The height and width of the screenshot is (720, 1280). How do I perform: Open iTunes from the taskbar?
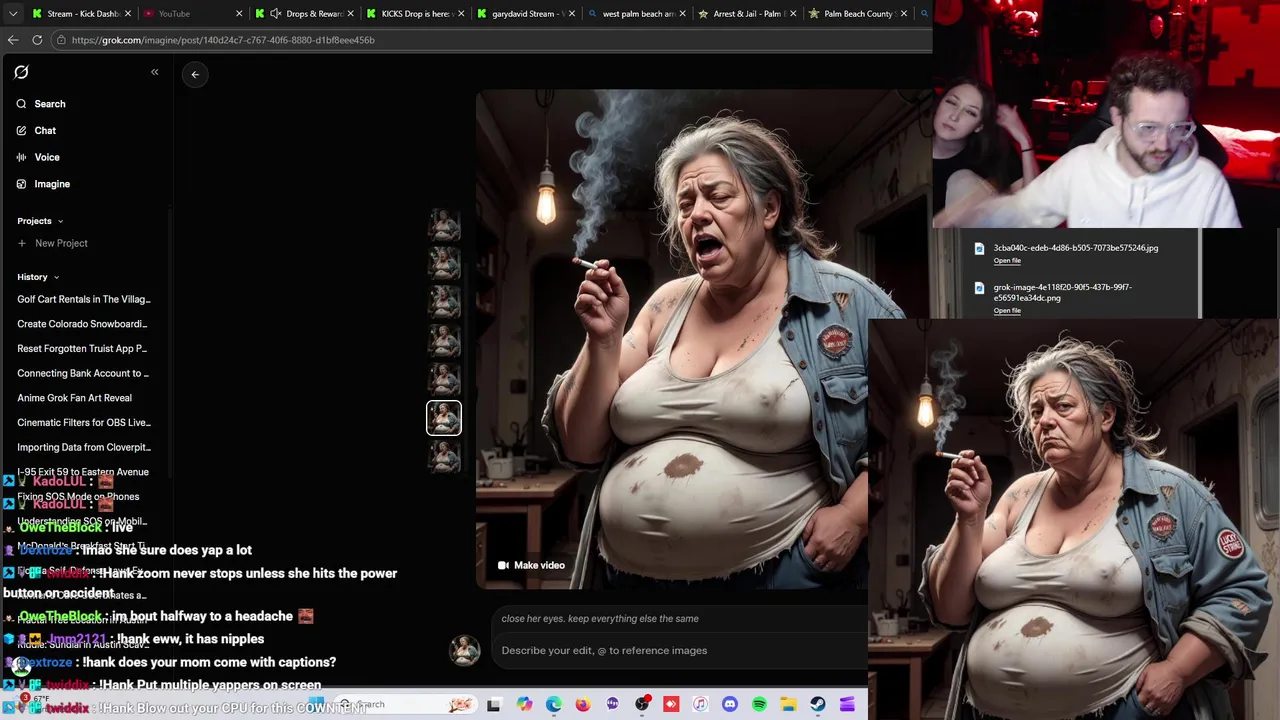(700, 705)
